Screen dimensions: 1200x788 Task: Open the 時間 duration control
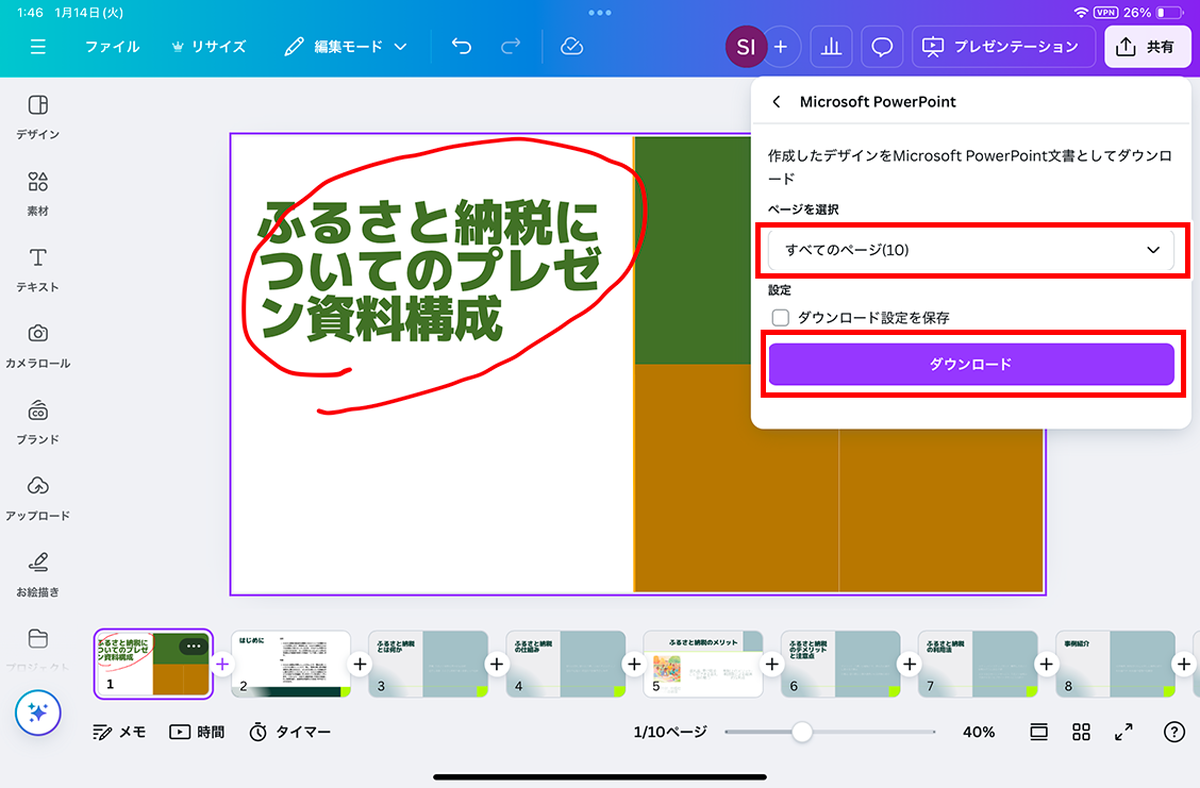click(x=196, y=732)
